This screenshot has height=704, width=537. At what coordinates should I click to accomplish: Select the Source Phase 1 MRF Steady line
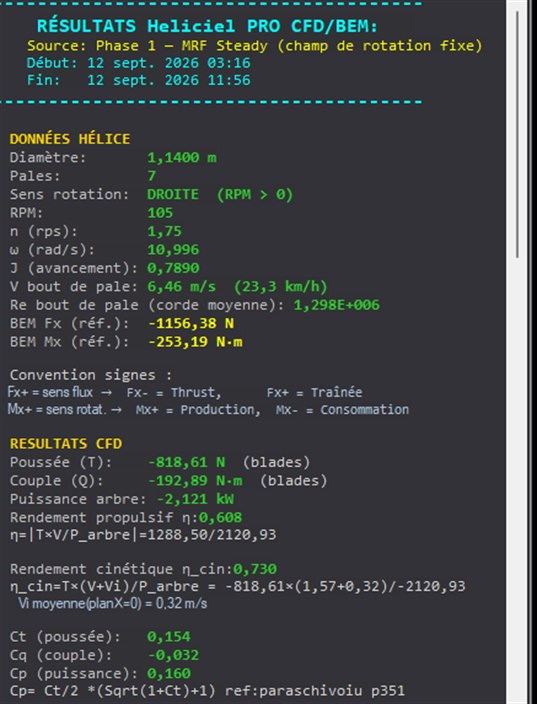[x=255, y=46]
